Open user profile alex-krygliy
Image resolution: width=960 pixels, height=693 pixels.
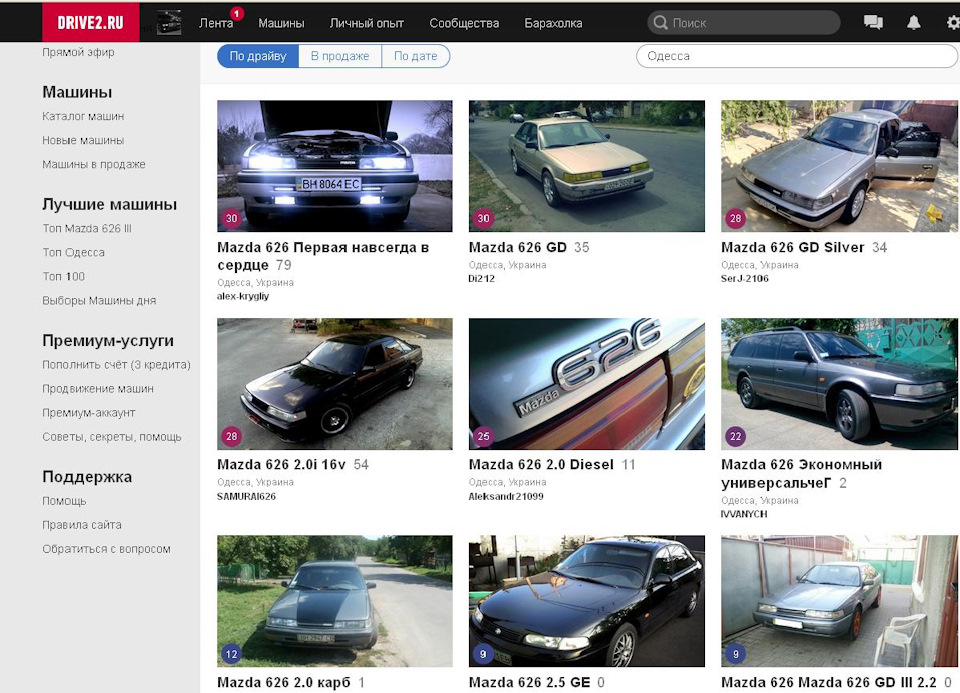coord(243,296)
